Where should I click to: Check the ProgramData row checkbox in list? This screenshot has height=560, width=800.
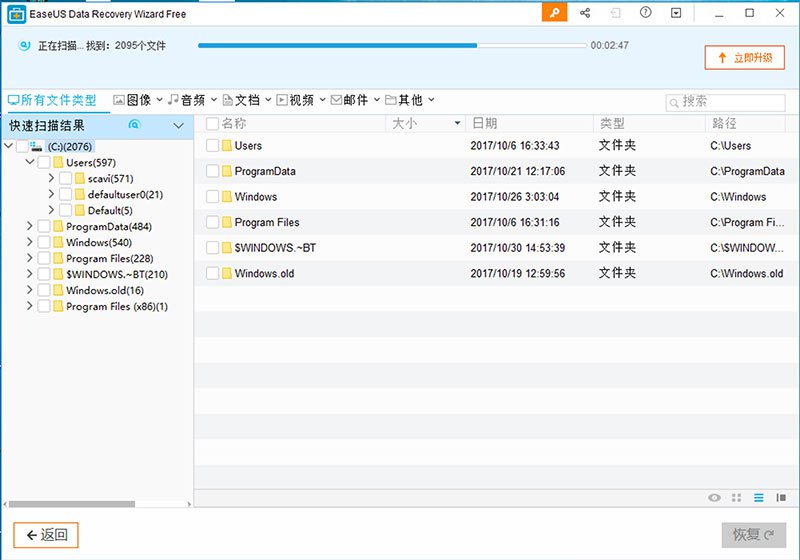click(x=212, y=171)
